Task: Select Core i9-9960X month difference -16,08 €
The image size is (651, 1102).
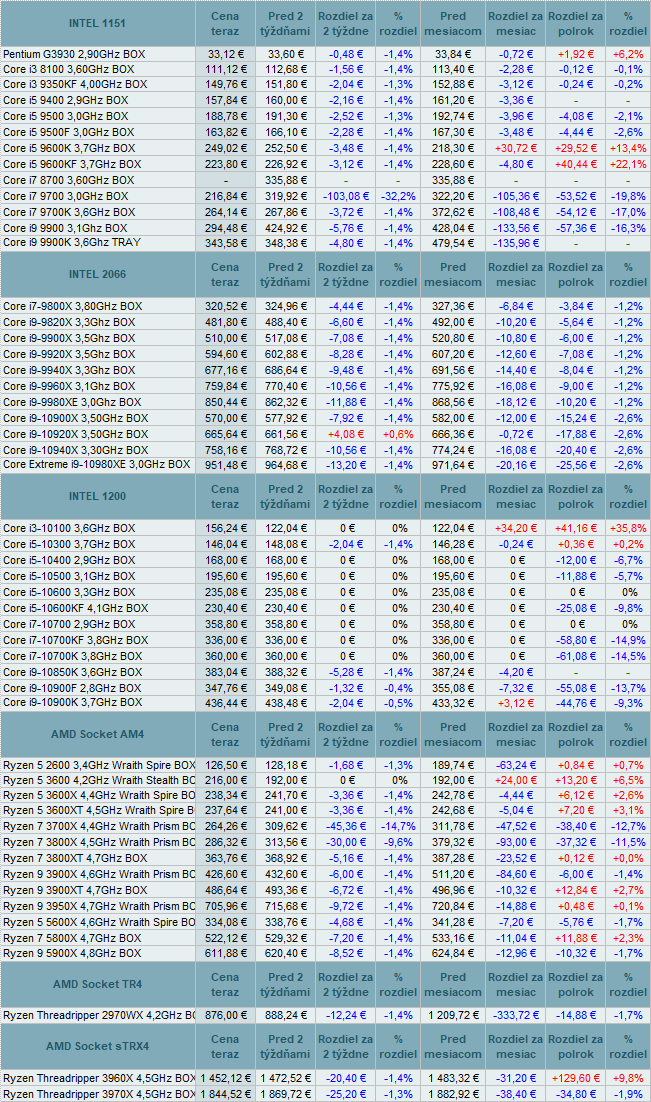Action: coord(516,387)
